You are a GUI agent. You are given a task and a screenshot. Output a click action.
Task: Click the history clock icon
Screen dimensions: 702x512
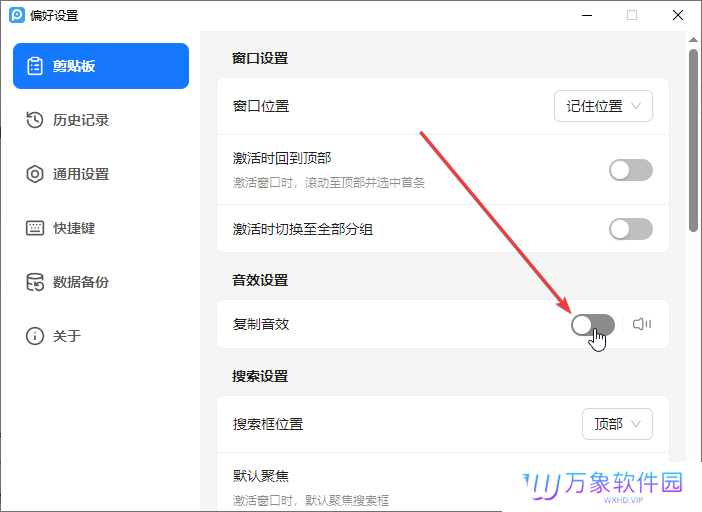[35, 120]
